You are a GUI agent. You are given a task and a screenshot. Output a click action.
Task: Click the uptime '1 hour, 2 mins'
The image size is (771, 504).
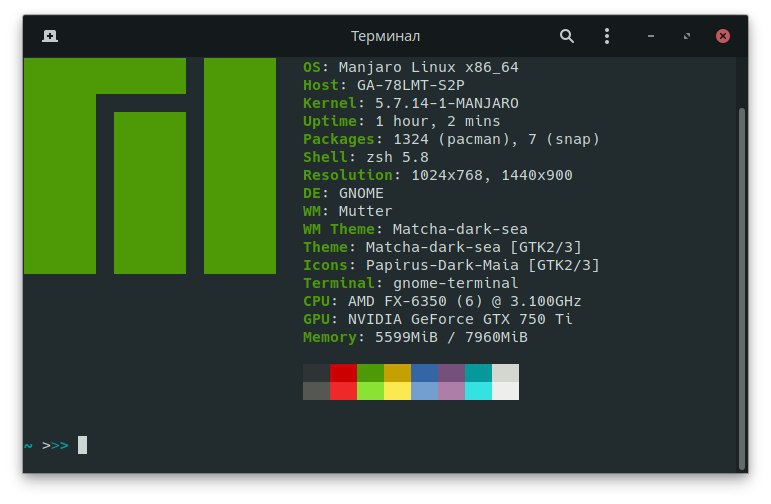pyautogui.click(x=438, y=121)
